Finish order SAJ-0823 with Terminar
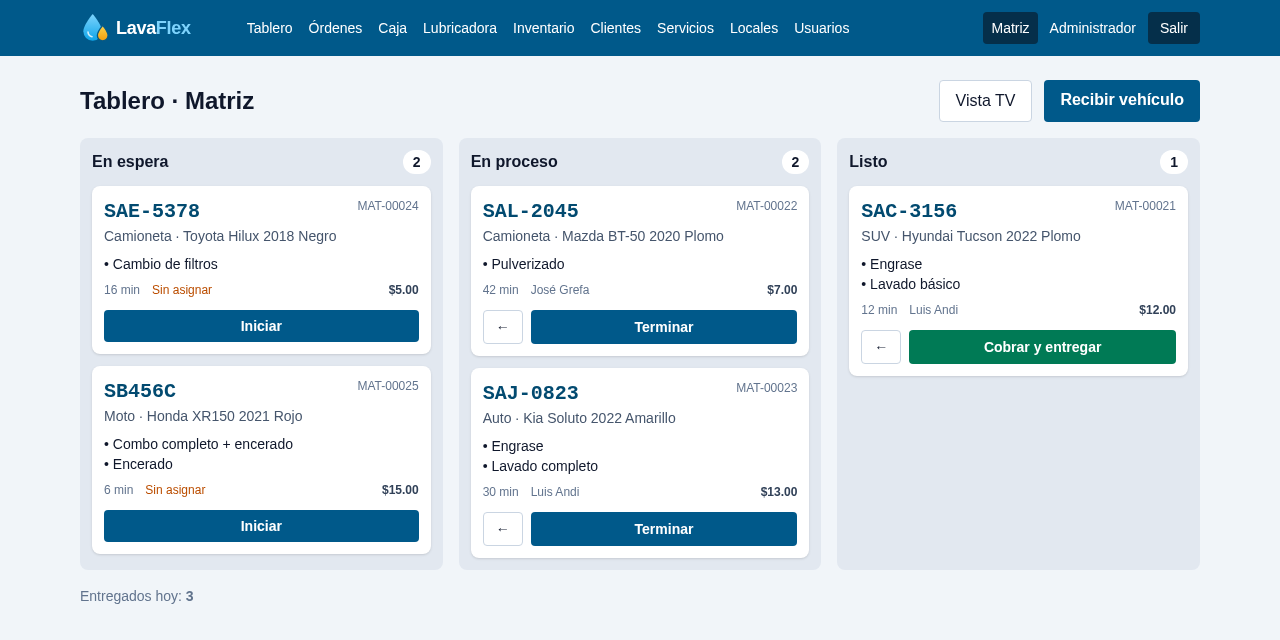This screenshot has width=1280, height=640. click(x=664, y=529)
